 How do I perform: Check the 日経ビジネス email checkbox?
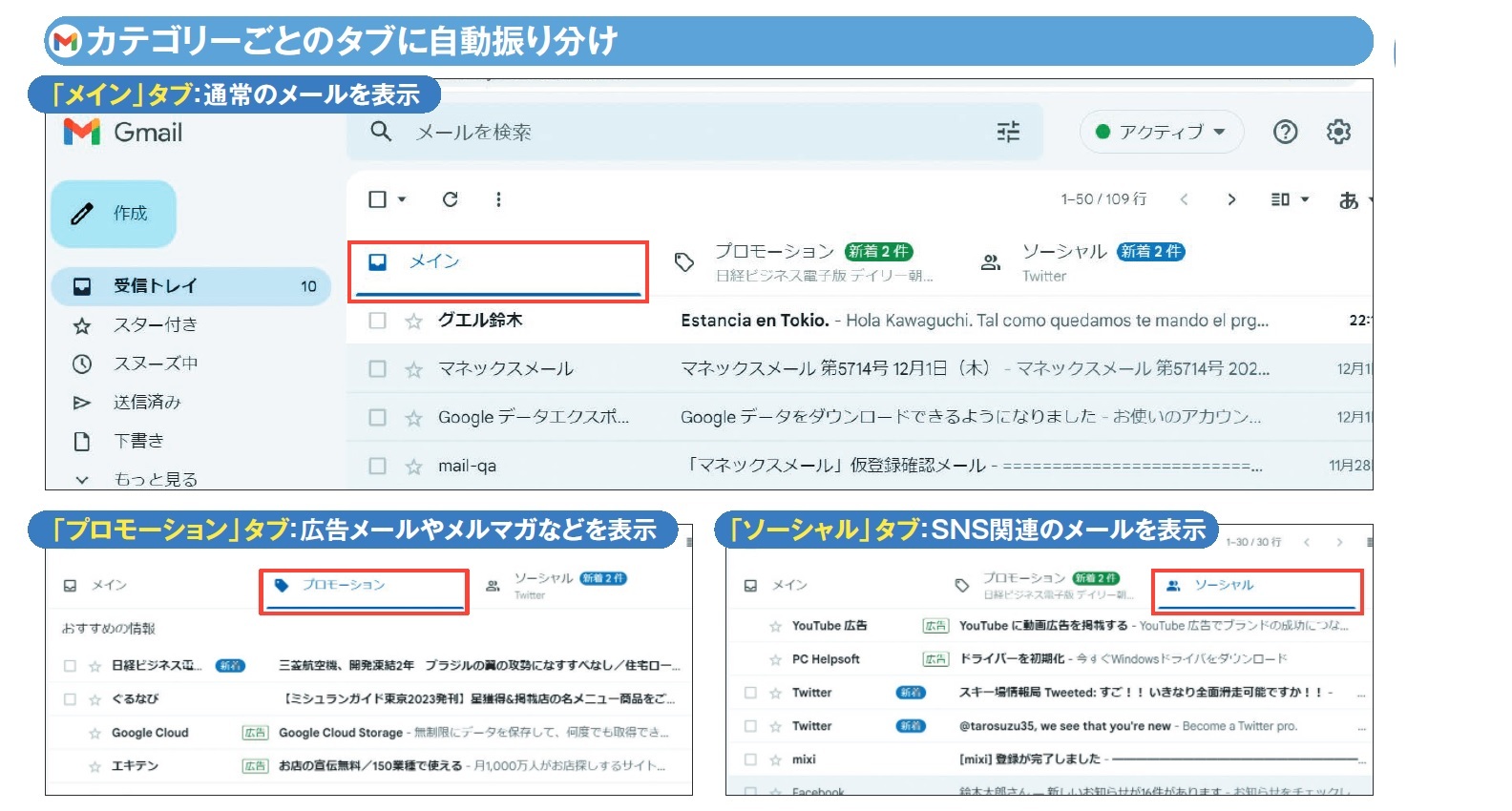tap(70, 666)
